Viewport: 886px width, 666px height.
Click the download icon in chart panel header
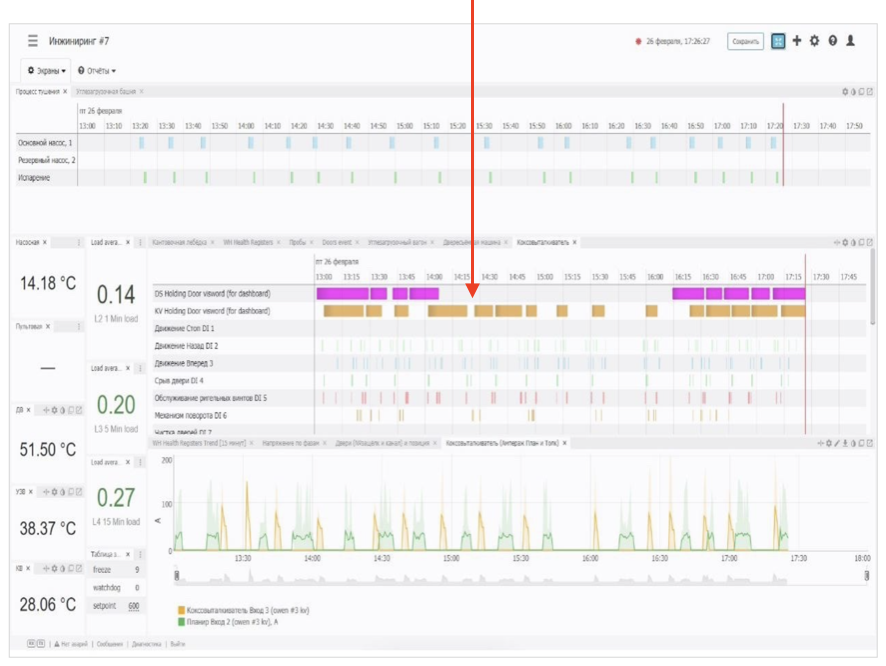click(845, 443)
